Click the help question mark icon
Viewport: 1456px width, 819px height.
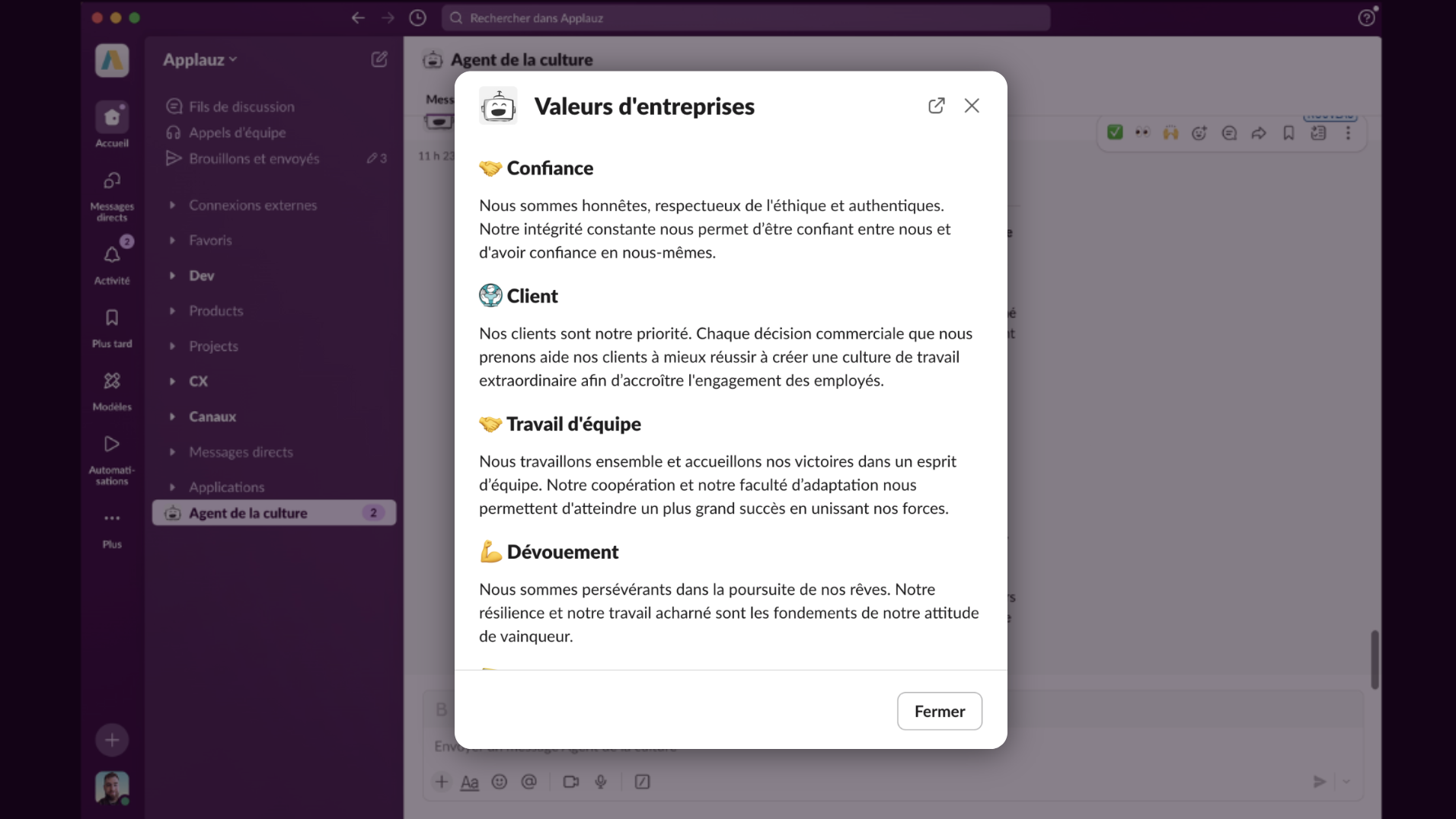(1366, 18)
